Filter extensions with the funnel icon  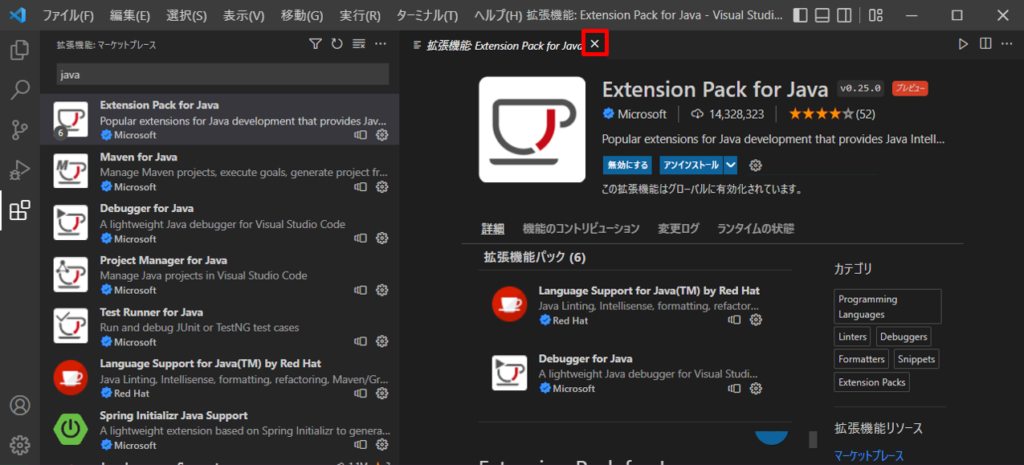coord(315,44)
